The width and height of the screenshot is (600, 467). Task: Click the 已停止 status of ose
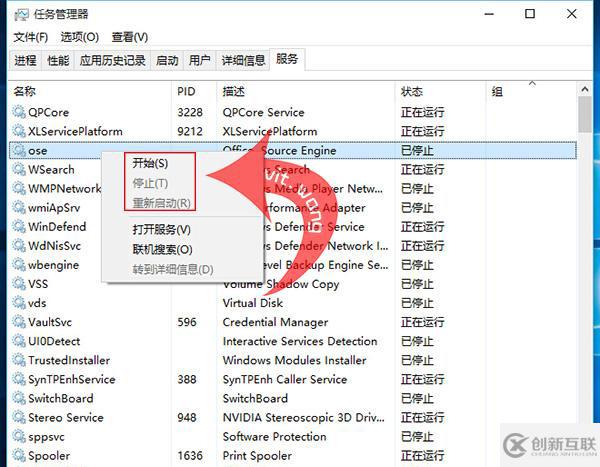[x=417, y=150]
